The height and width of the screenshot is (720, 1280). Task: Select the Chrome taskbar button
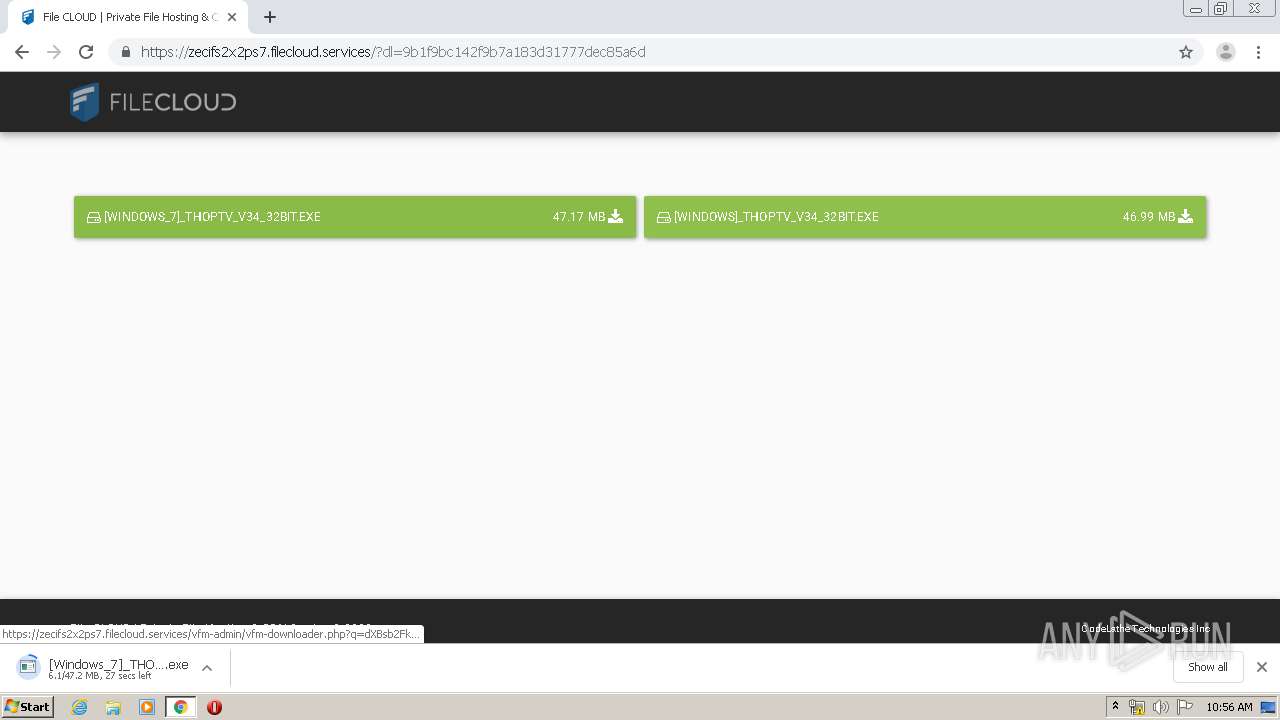click(x=181, y=707)
